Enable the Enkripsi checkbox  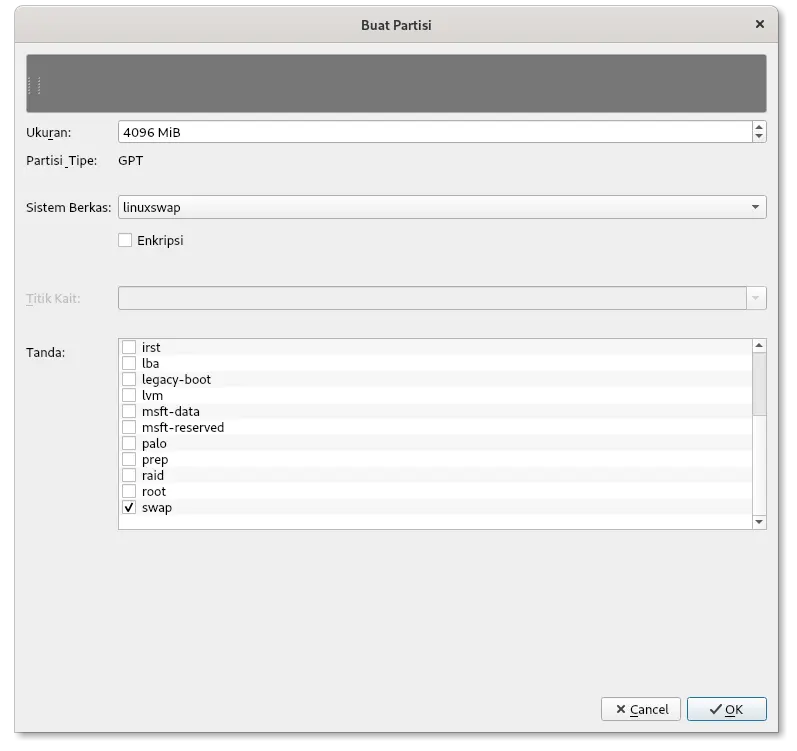tap(125, 240)
